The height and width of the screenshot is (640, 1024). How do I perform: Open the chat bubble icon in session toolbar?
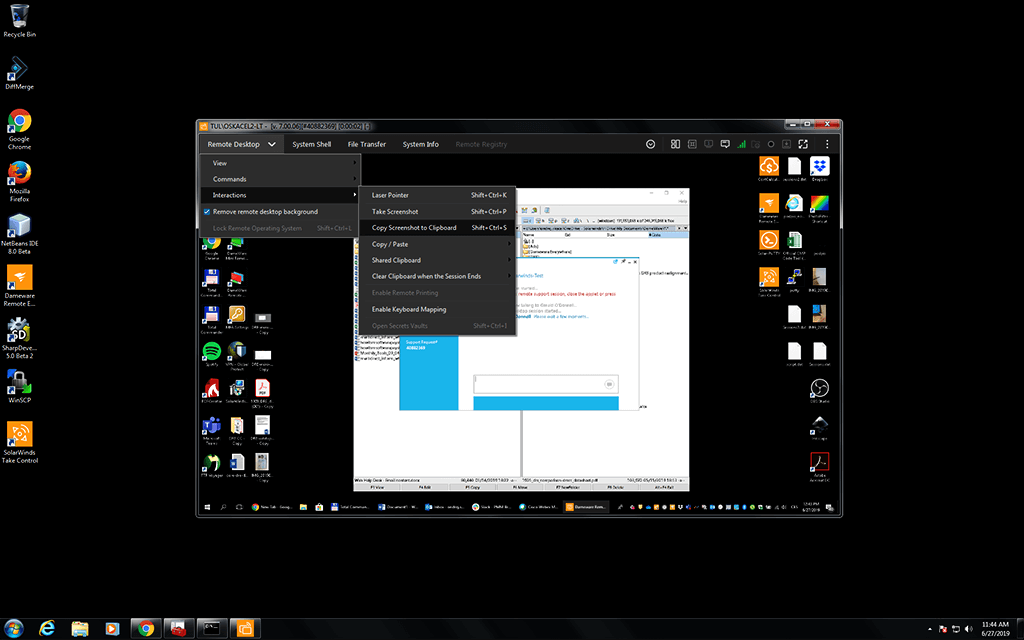coord(725,144)
